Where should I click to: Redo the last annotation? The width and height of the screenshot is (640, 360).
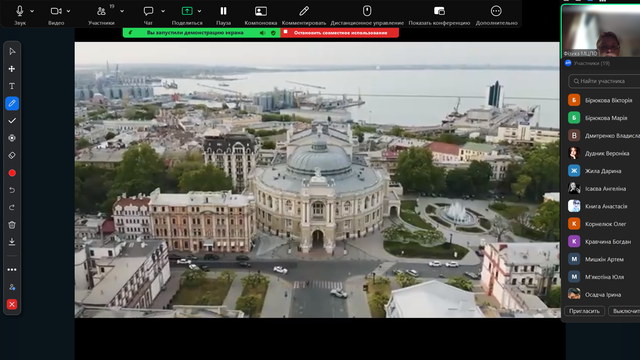(12, 207)
